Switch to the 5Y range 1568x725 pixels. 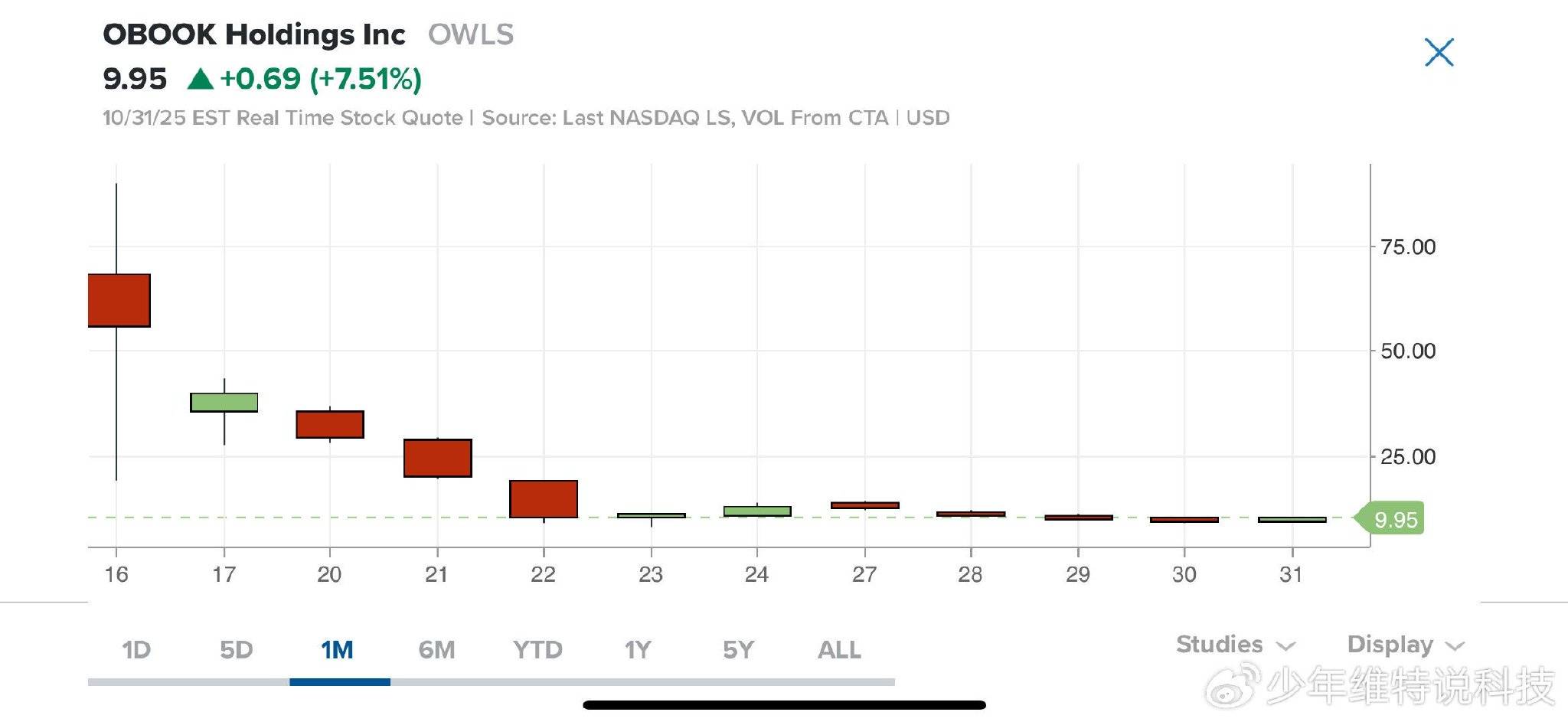738,650
